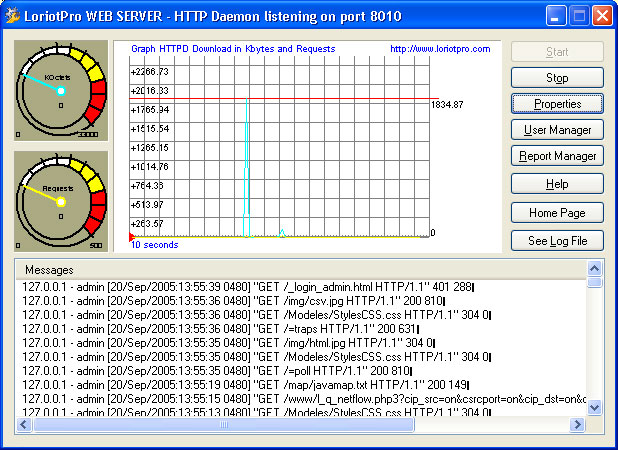Select the /=poll log line
The width and height of the screenshot is (618, 450).
217,371
